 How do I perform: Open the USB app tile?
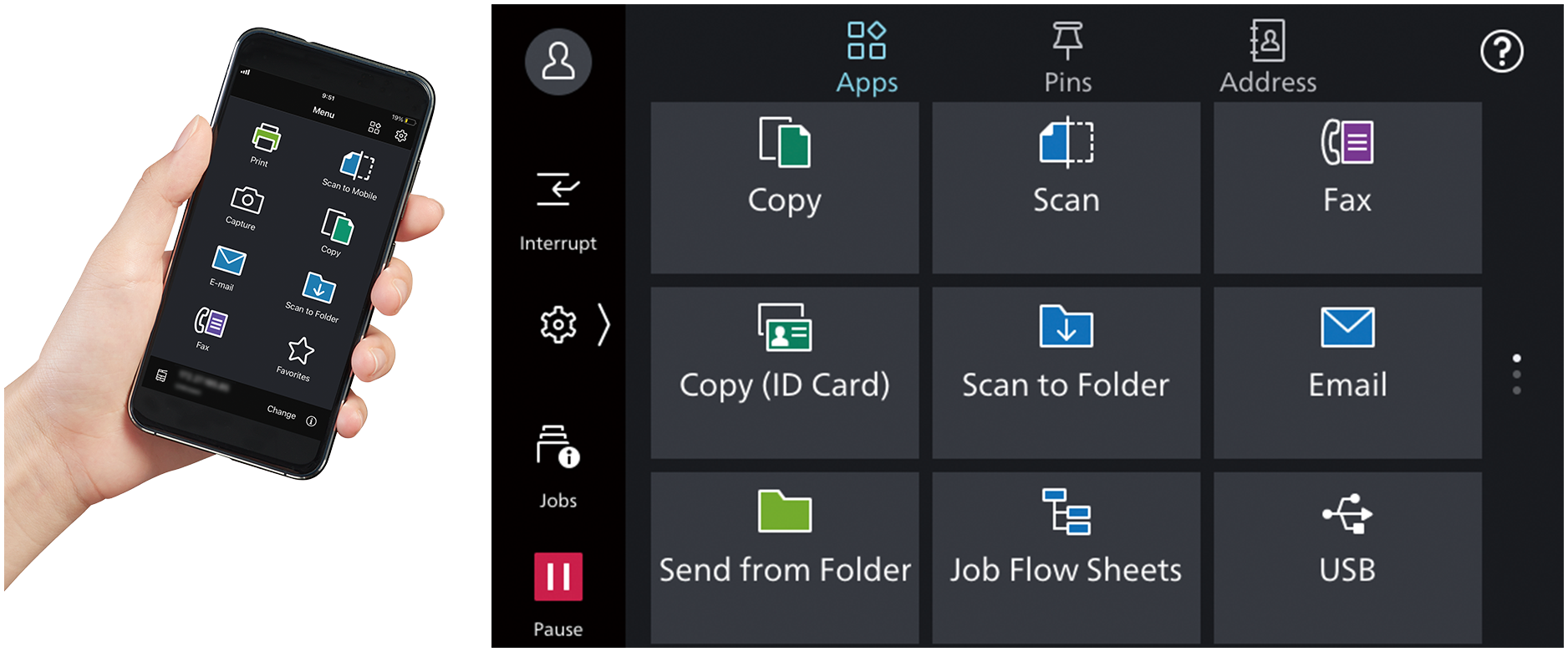(x=1347, y=557)
